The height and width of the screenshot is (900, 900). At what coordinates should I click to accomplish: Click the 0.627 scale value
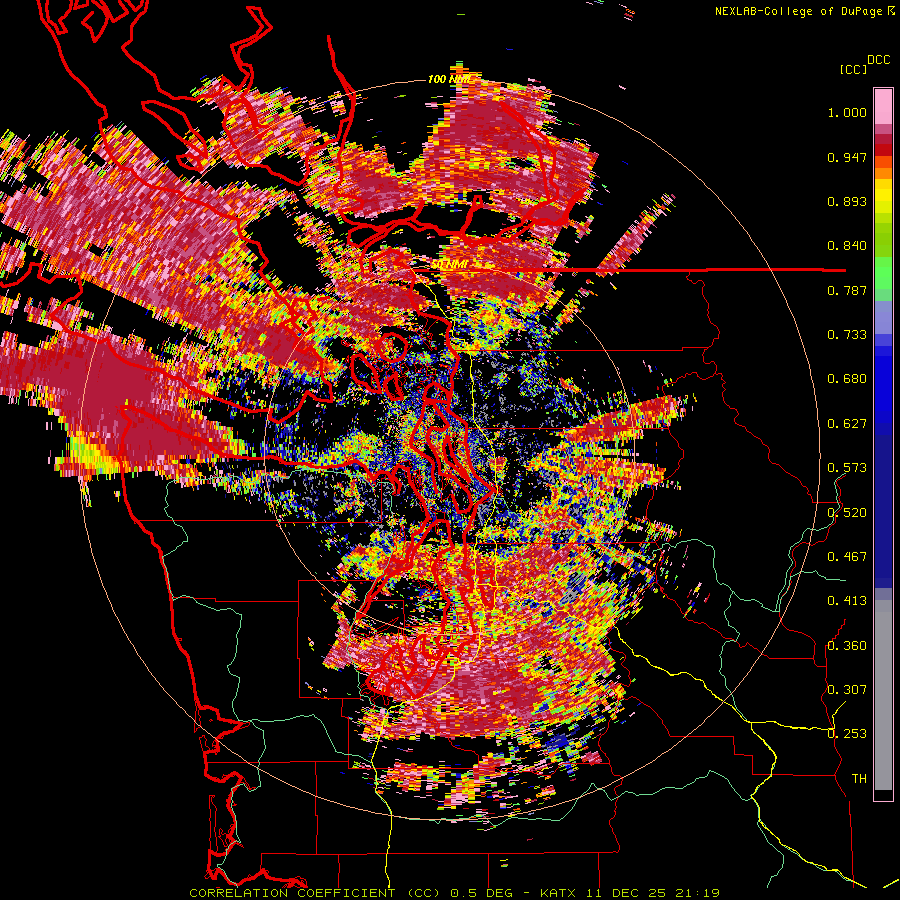coord(847,424)
